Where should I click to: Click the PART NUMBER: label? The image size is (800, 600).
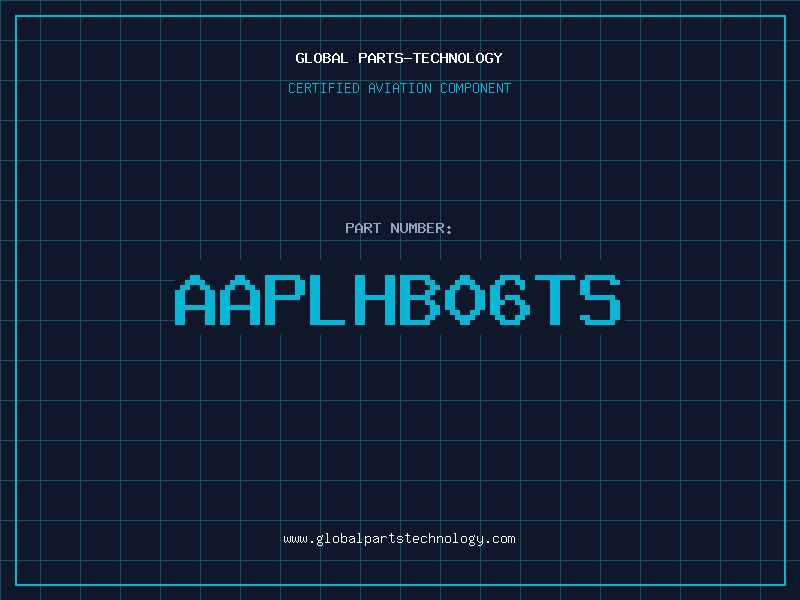(399, 228)
